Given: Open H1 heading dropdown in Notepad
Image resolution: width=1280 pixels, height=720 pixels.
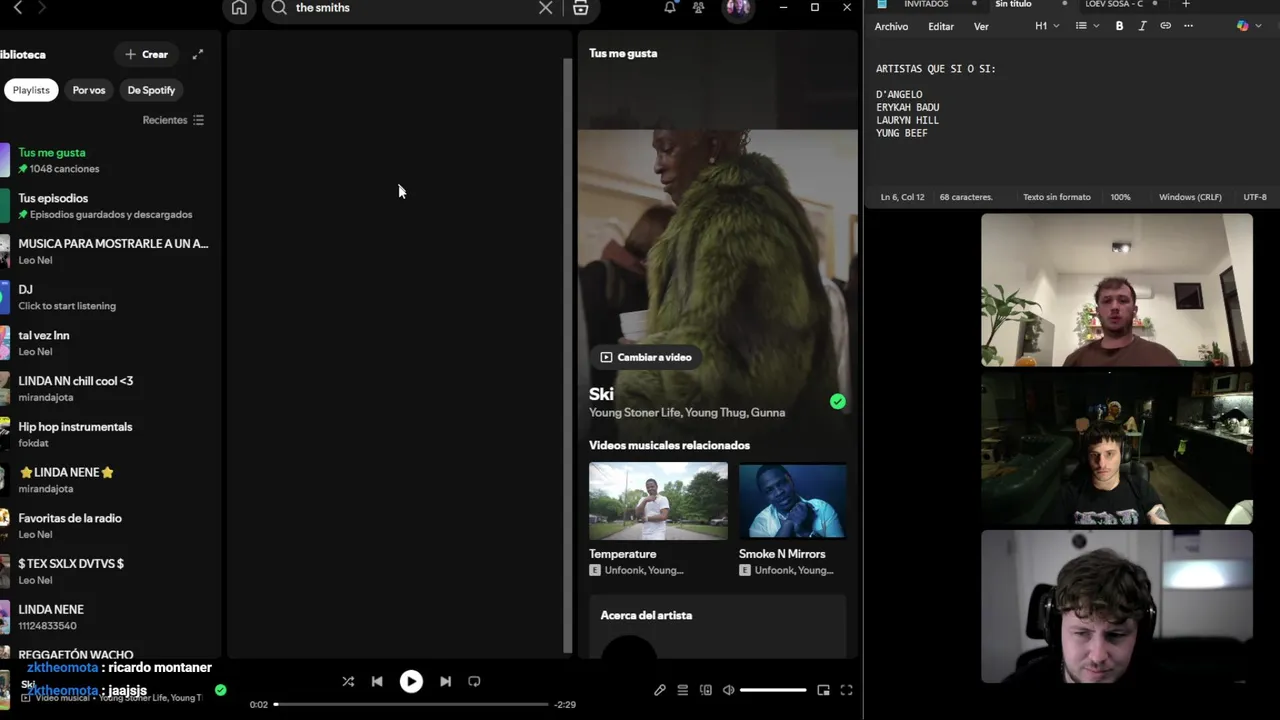Looking at the screenshot, I should [1047, 26].
